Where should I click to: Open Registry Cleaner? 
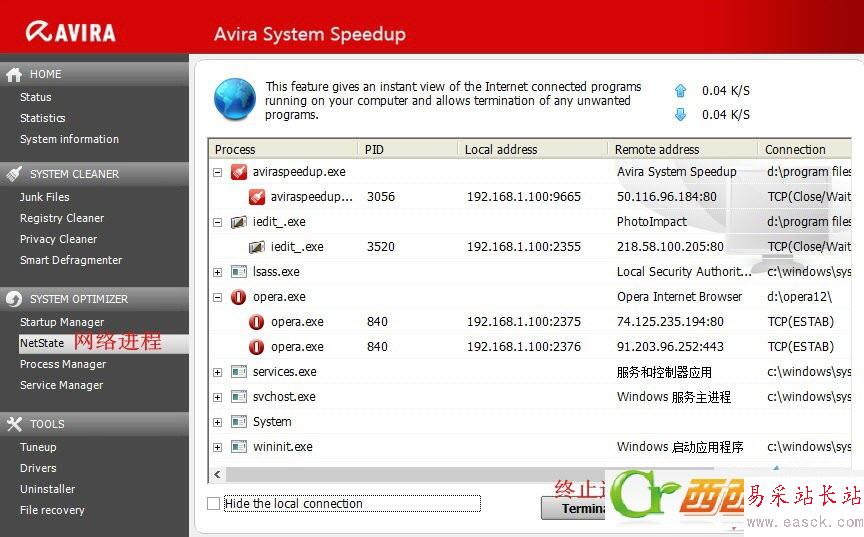[x=62, y=218]
